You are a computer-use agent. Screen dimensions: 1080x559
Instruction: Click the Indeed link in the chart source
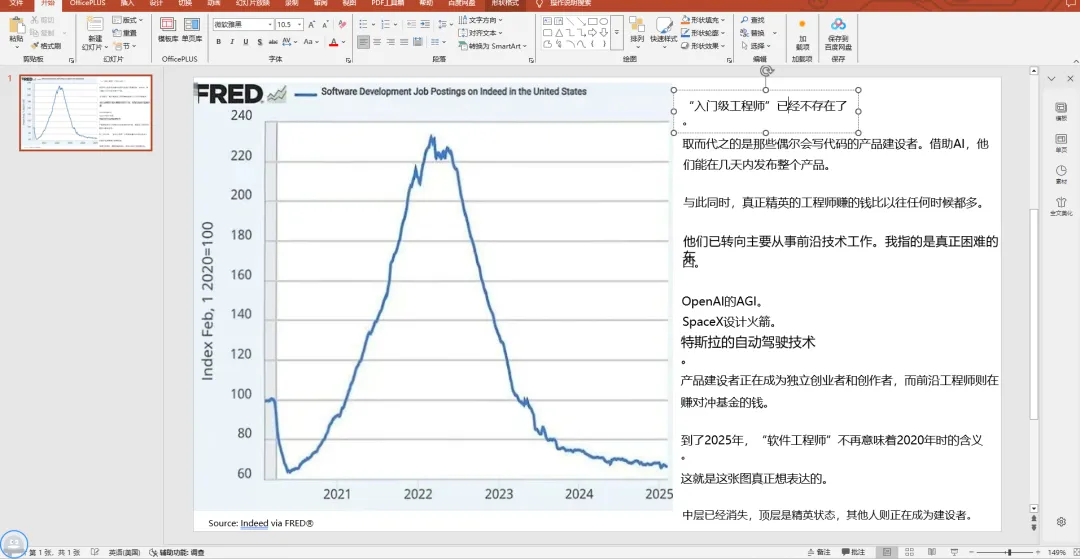pos(253,523)
